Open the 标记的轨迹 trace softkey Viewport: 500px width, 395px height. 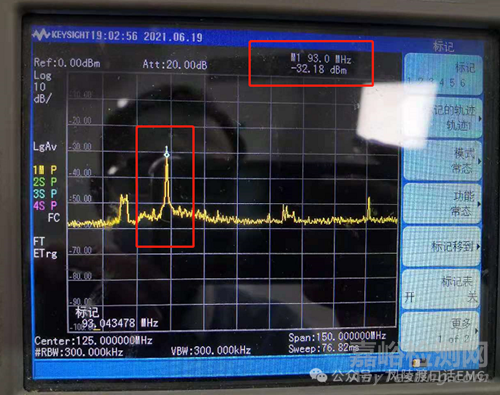(x=443, y=118)
